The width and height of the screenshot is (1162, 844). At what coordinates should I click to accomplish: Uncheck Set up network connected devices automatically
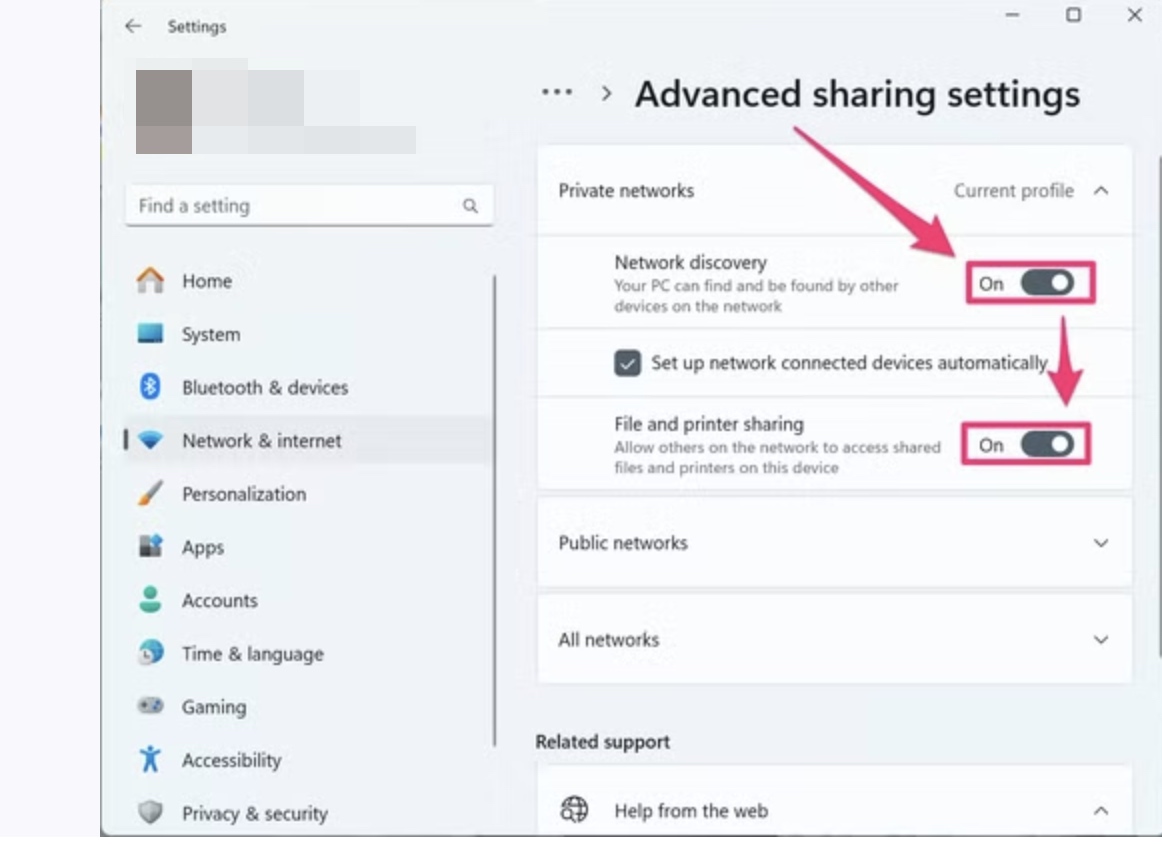click(x=627, y=363)
